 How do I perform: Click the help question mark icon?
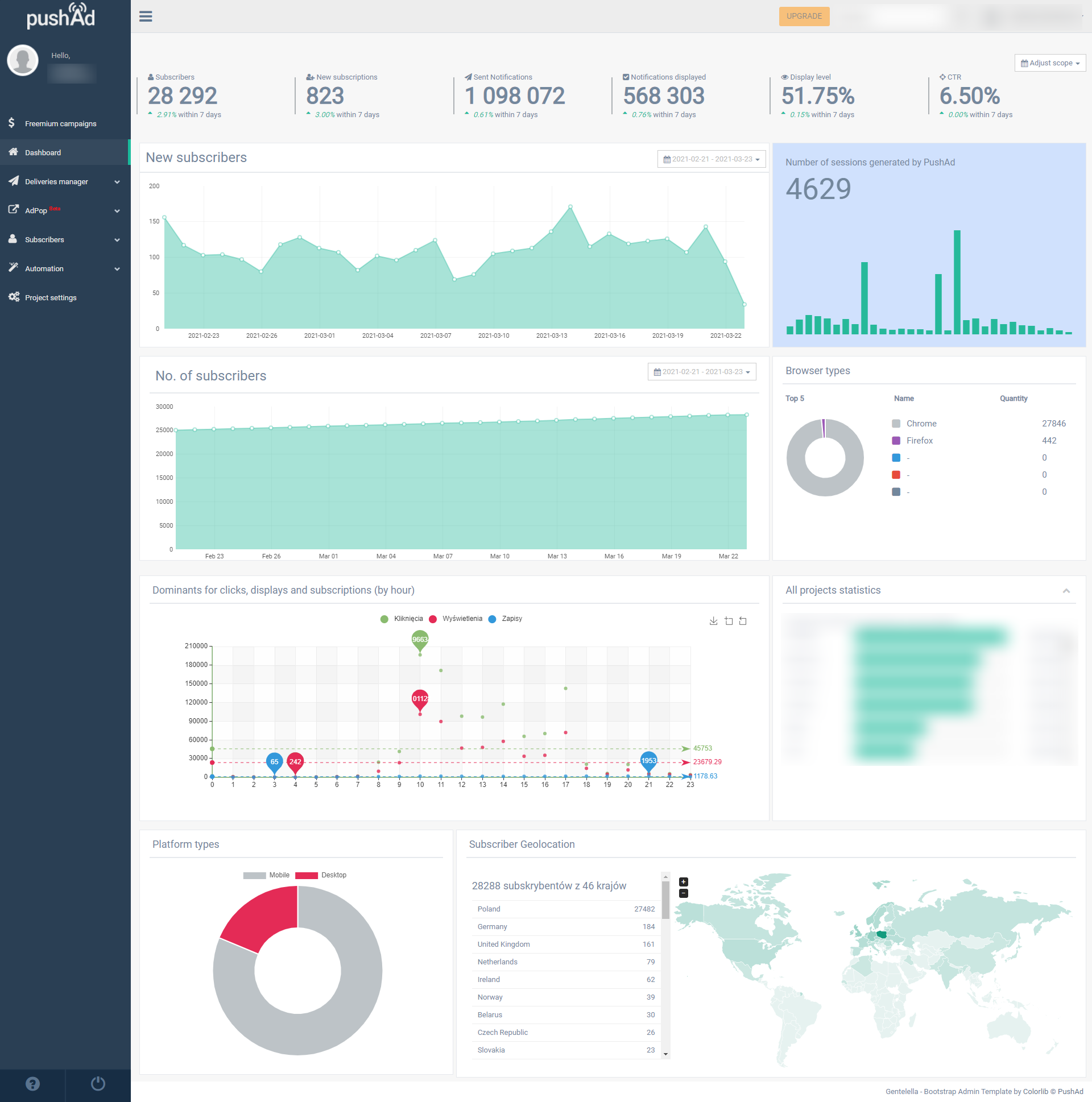coord(32,1084)
